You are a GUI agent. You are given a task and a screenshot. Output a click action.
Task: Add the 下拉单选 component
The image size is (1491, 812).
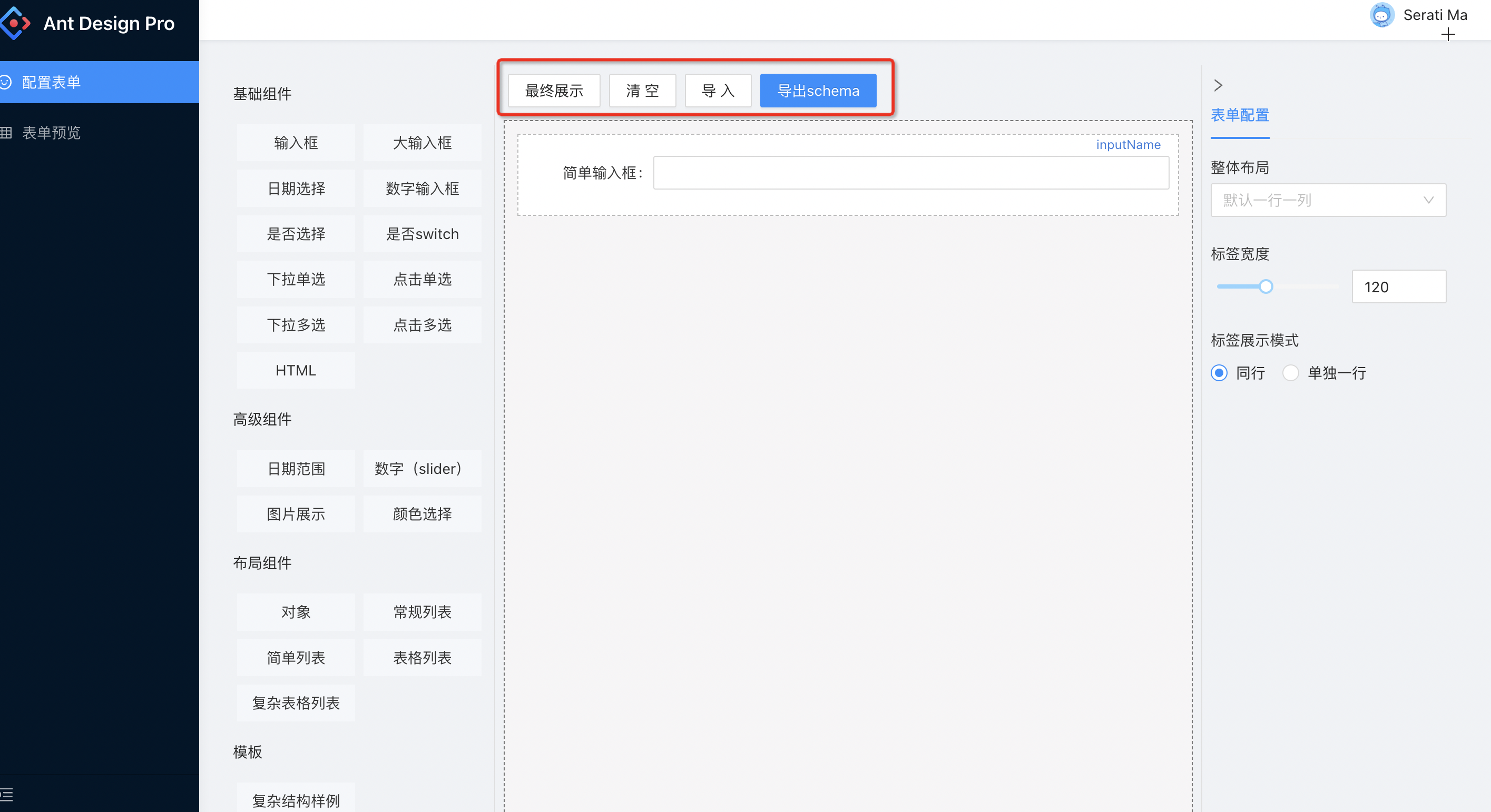296,279
